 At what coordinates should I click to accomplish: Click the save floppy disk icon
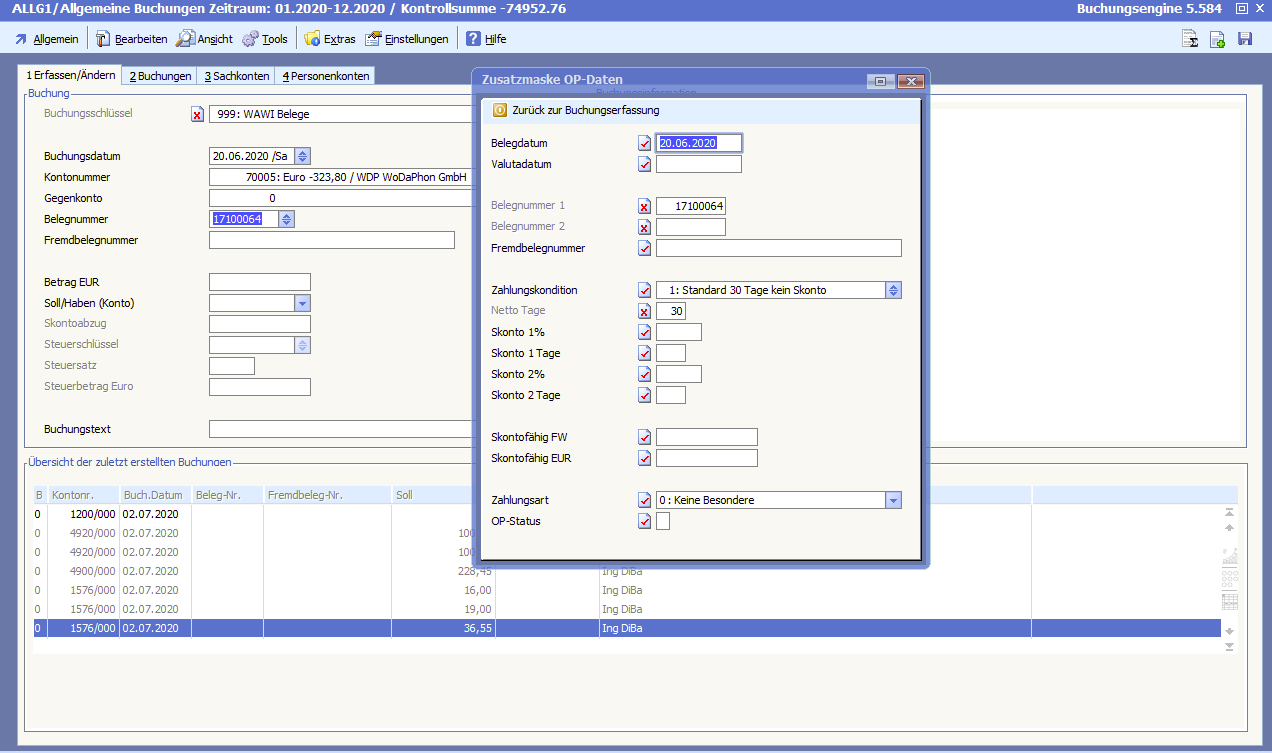(1245, 39)
